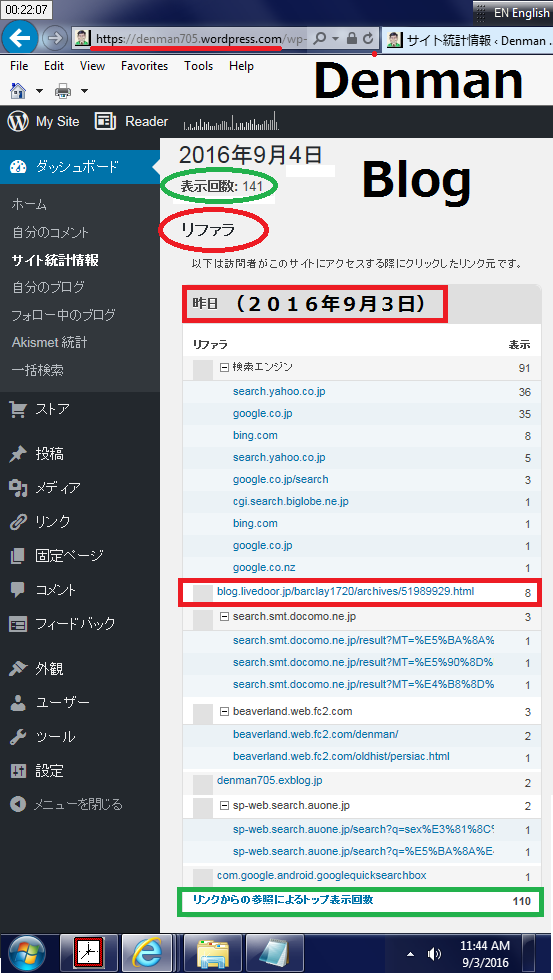Screen dimensions: 553x980
Task: Open the home page icon in command bar
Action: click(18, 91)
